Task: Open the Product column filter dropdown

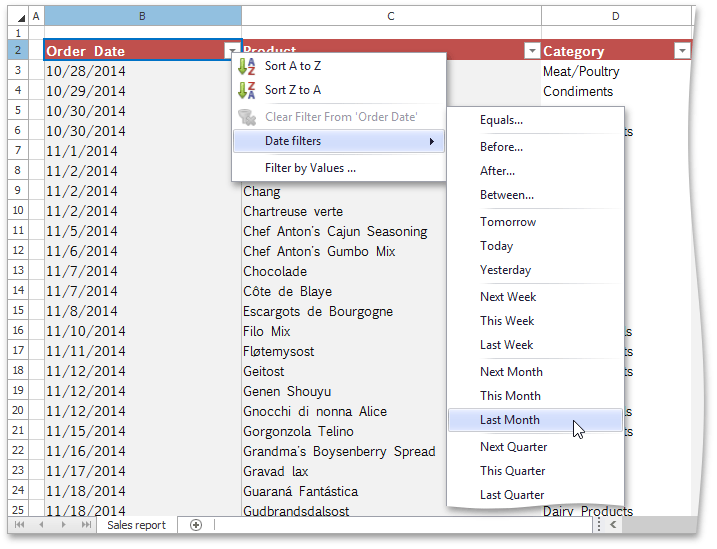Action: tap(532, 50)
